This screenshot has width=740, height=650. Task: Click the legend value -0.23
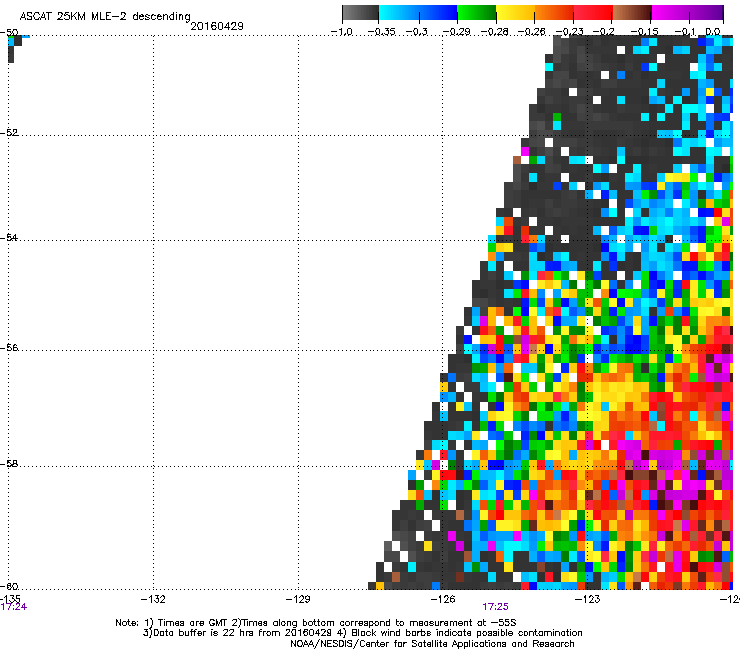(x=570, y=32)
